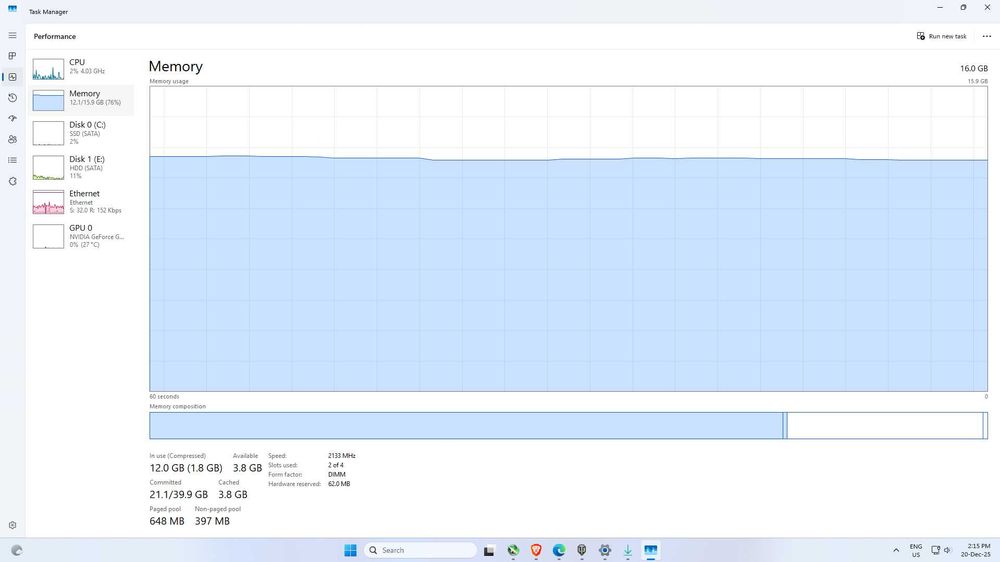1000x562 pixels.
Task: Open the Processes page icon
Action: 12,56
